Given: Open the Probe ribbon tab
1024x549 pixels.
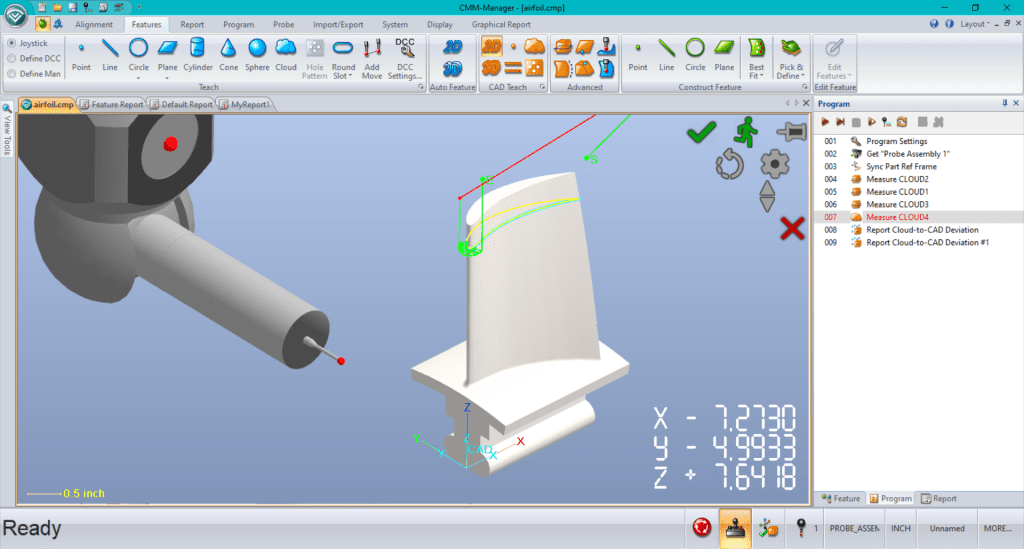Looking at the screenshot, I should coord(283,24).
